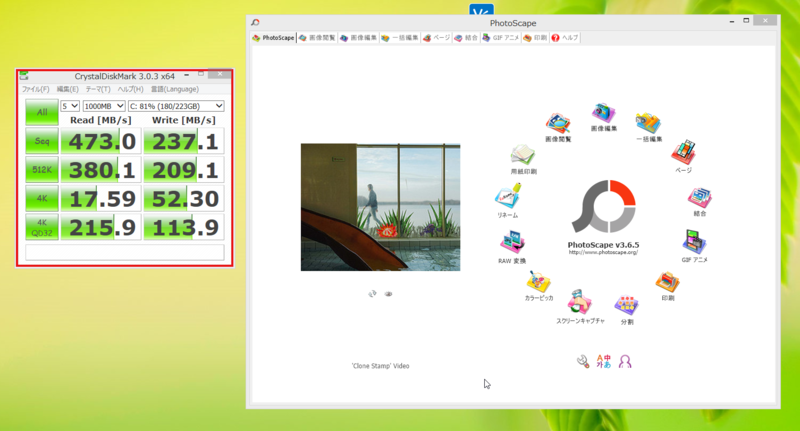Click PhotoScape title bar app icon
Screen dimensions: 800x431
255,22
